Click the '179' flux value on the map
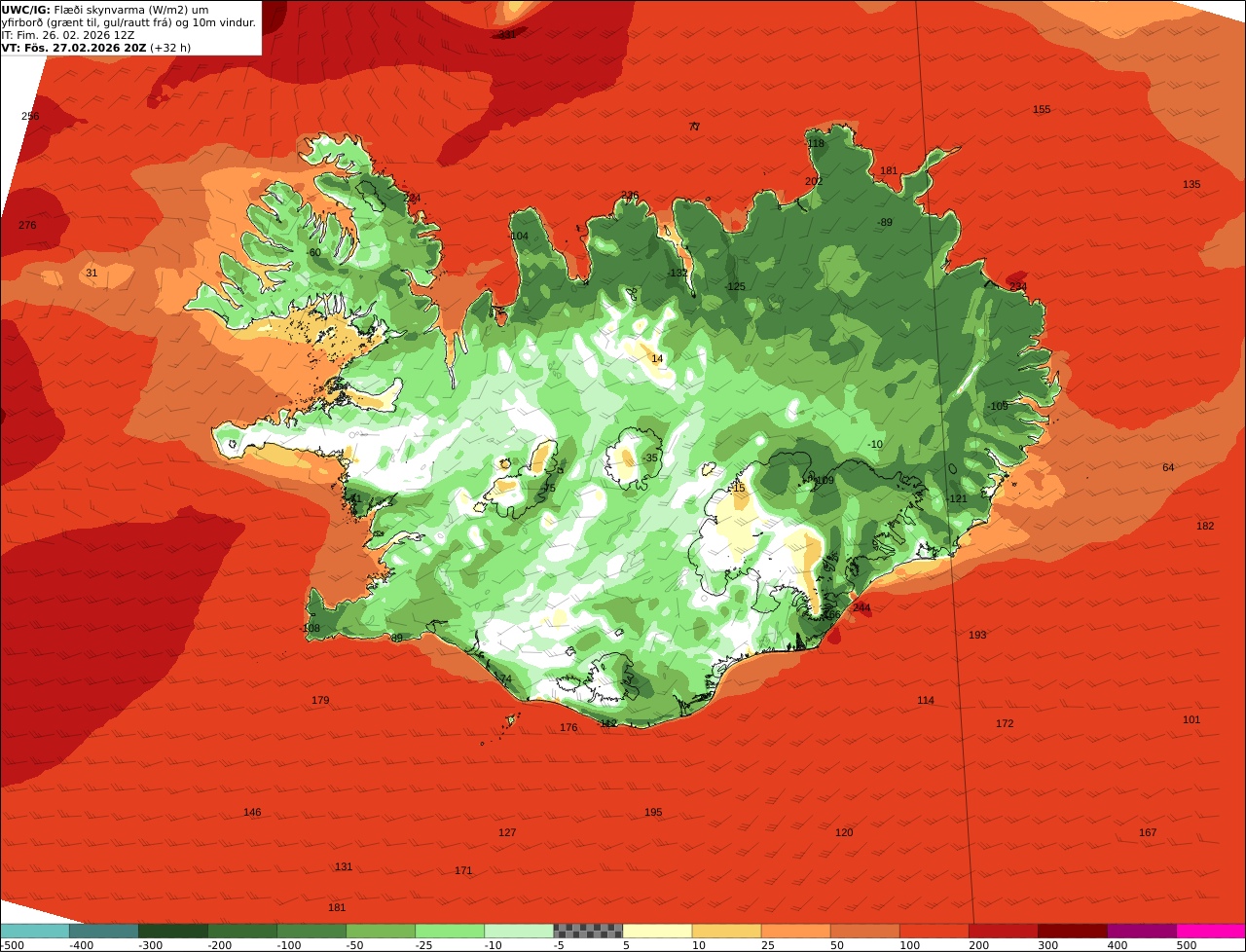This screenshot has width=1246, height=952. [320, 700]
